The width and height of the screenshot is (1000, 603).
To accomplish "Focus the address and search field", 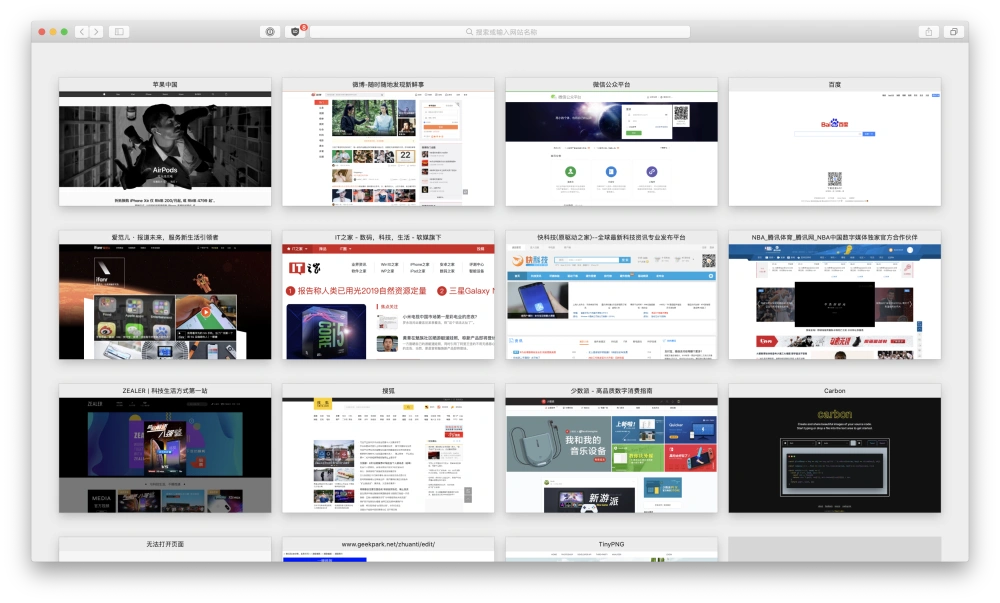I will pyautogui.click(x=500, y=32).
